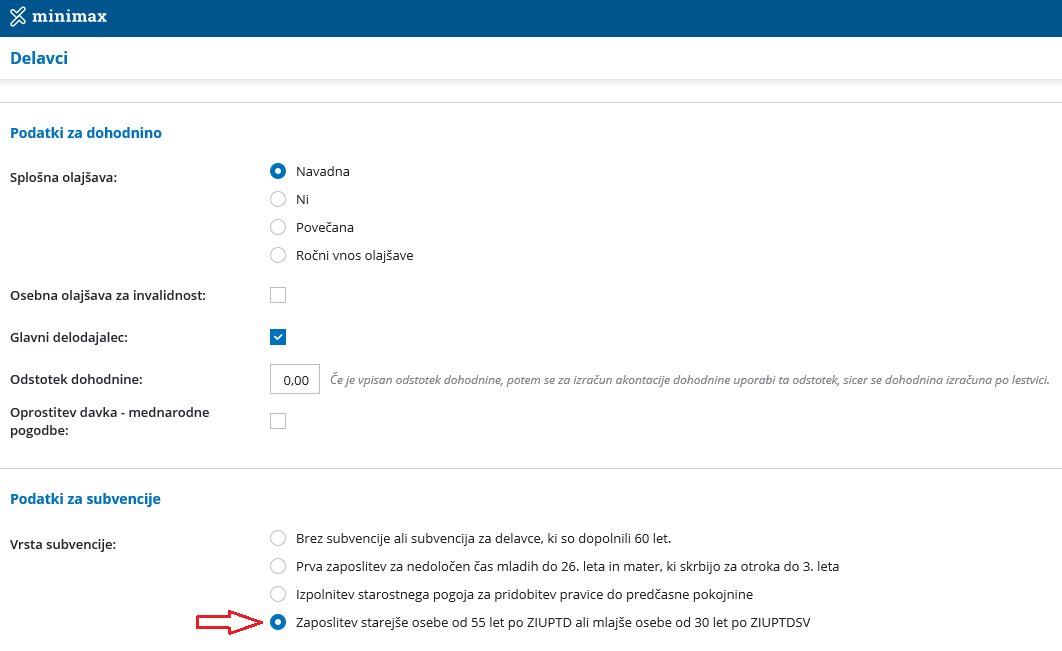
Task: Click the Podatki za subvencije section heading
Action: click(x=85, y=499)
